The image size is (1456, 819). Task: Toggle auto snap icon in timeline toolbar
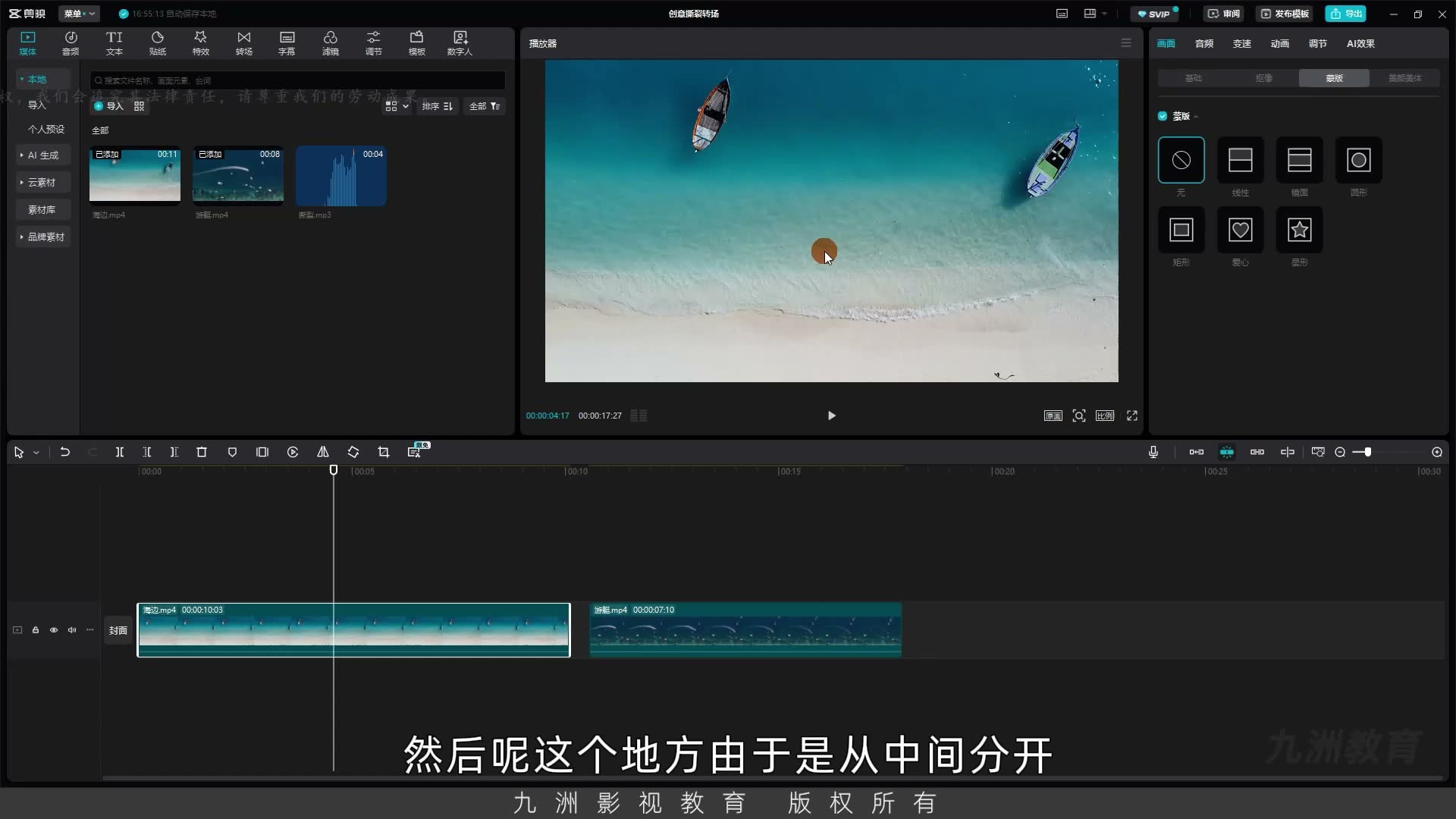[1227, 452]
